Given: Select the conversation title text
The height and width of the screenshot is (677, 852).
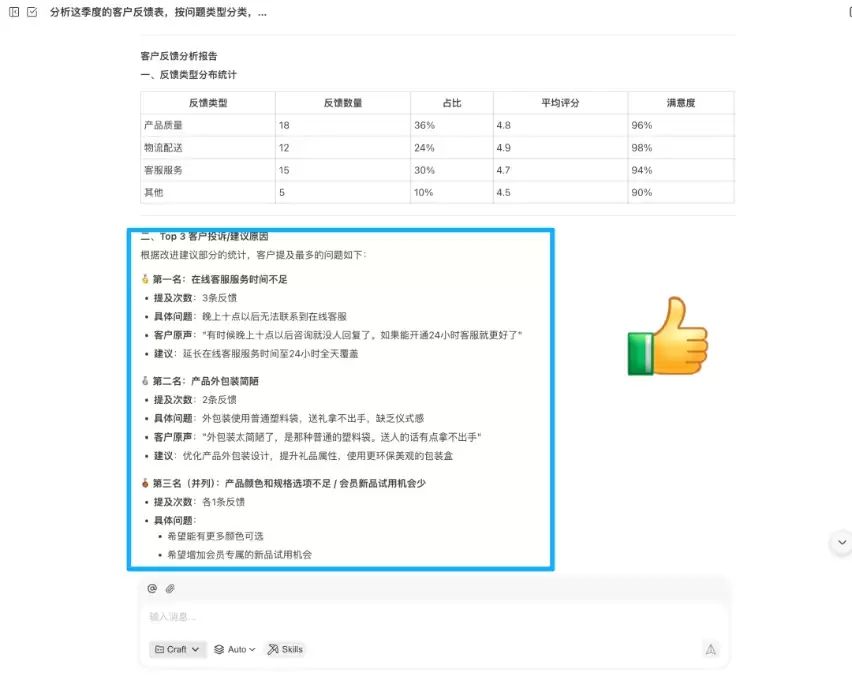Looking at the screenshot, I should [158, 12].
